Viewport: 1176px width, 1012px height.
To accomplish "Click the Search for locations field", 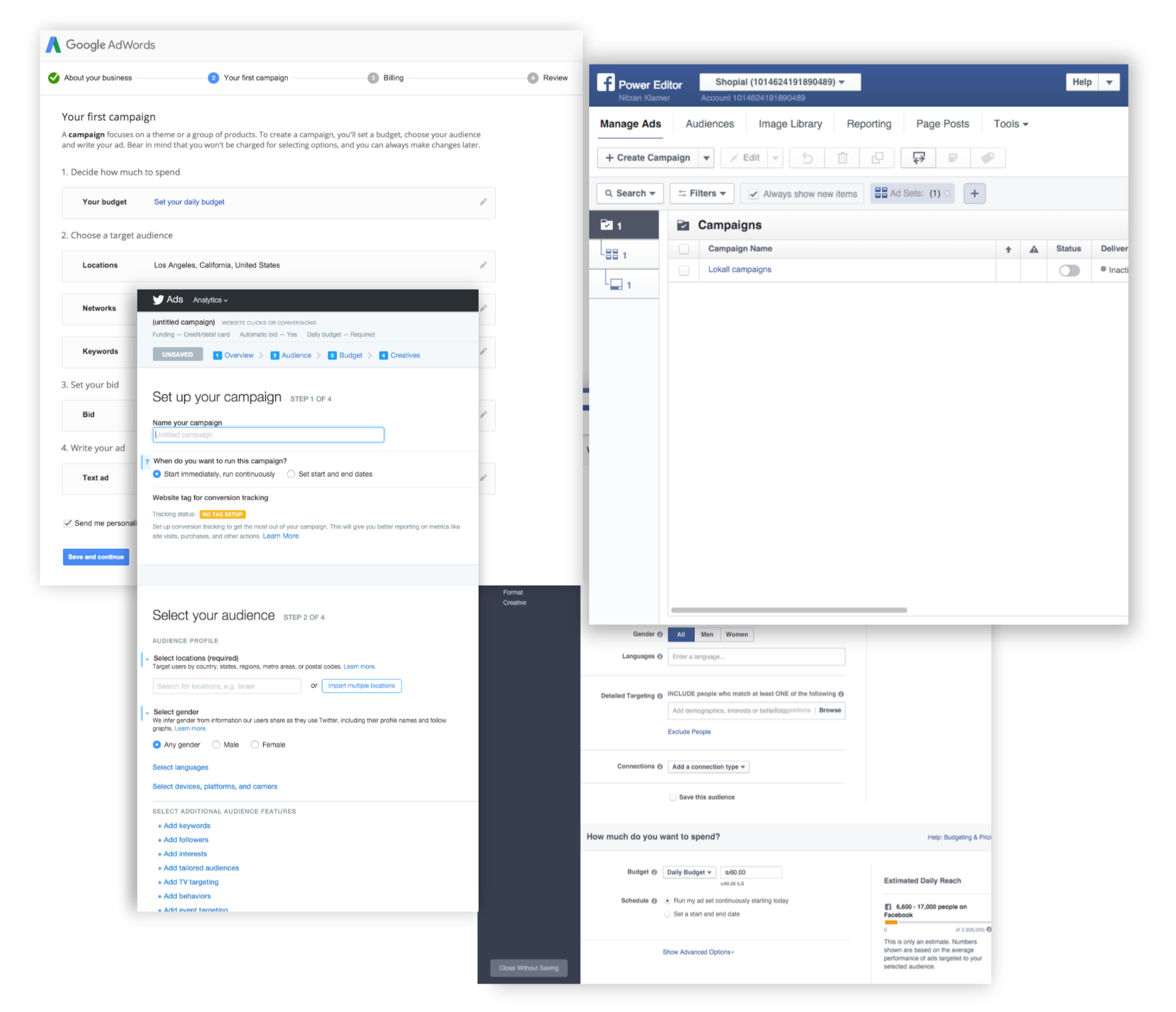I will (x=226, y=686).
